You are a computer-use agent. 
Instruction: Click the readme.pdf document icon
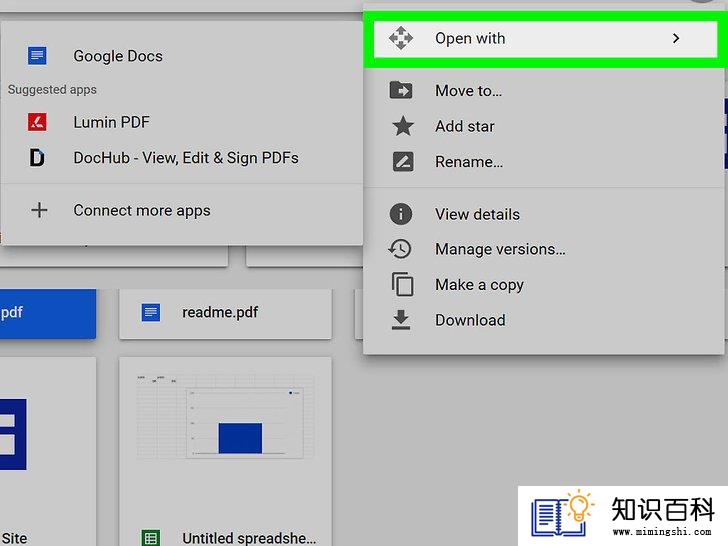pos(151,312)
